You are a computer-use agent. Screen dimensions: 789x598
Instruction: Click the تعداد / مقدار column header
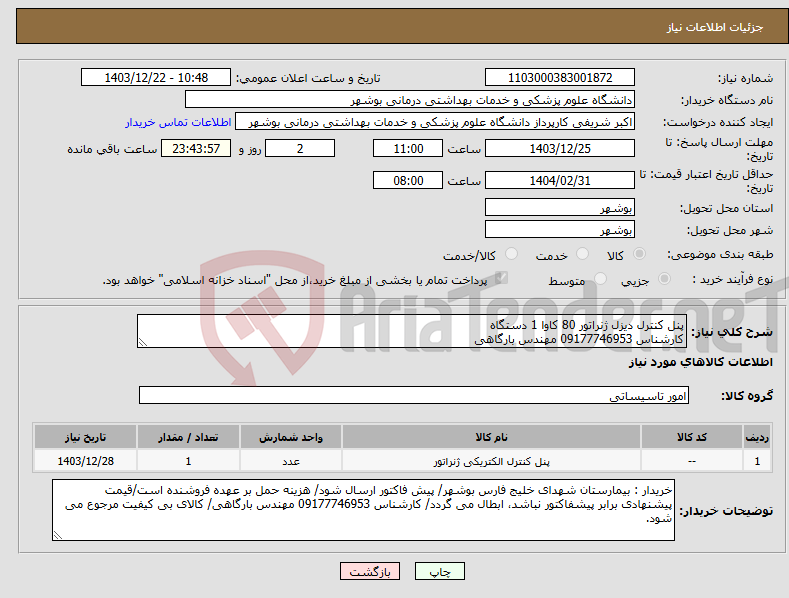pyautogui.click(x=188, y=437)
